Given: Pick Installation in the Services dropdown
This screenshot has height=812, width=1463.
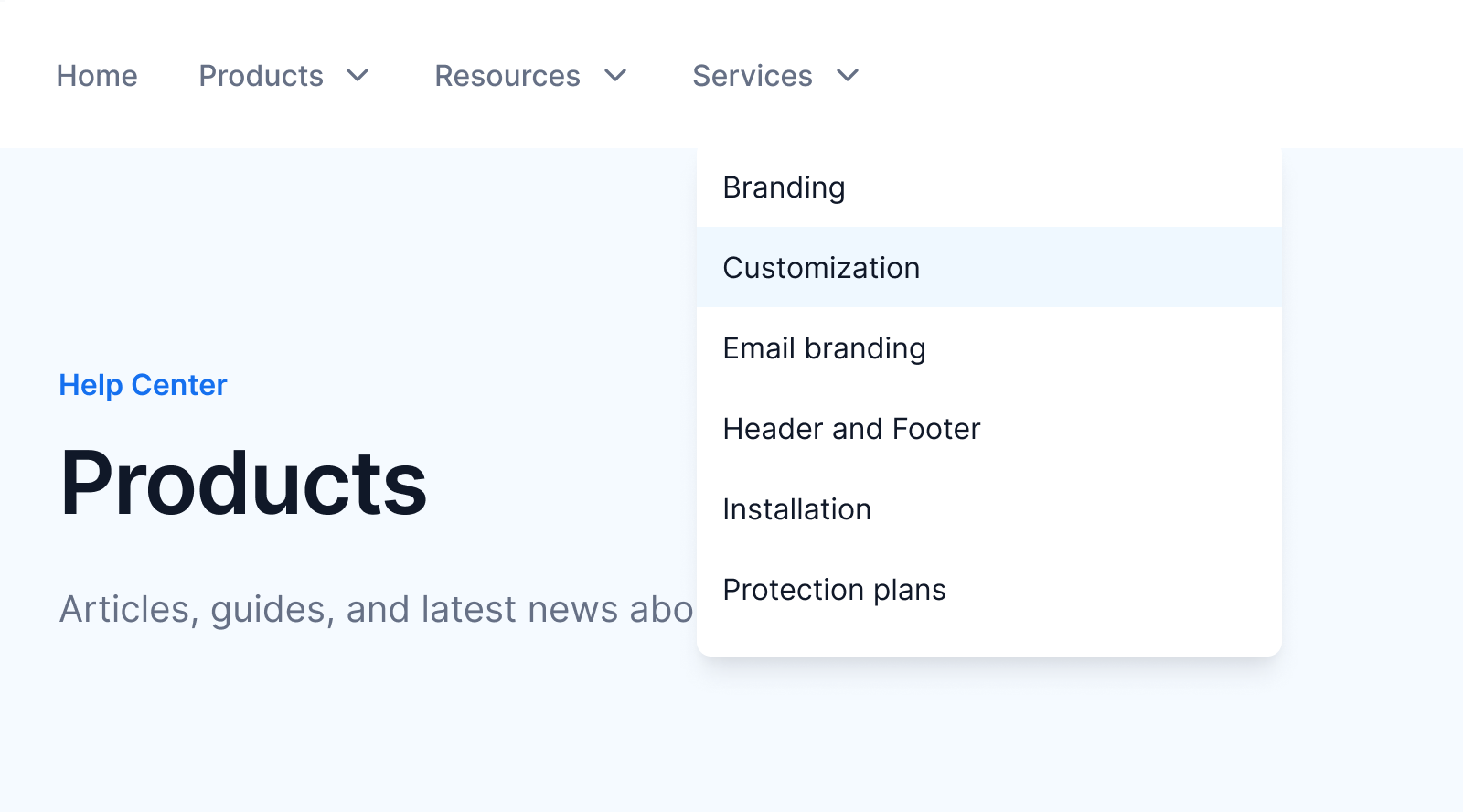Looking at the screenshot, I should (x=796, y=509).
